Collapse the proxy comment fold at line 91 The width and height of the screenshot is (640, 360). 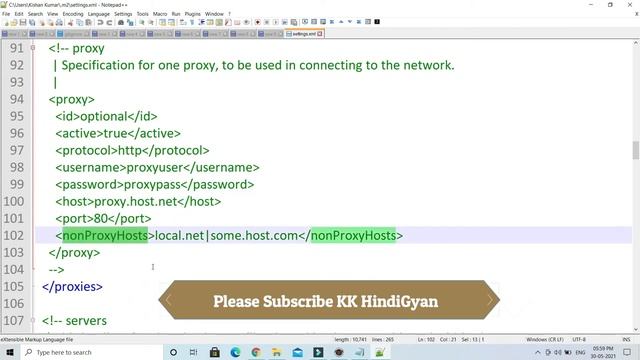tap(33, 48)
